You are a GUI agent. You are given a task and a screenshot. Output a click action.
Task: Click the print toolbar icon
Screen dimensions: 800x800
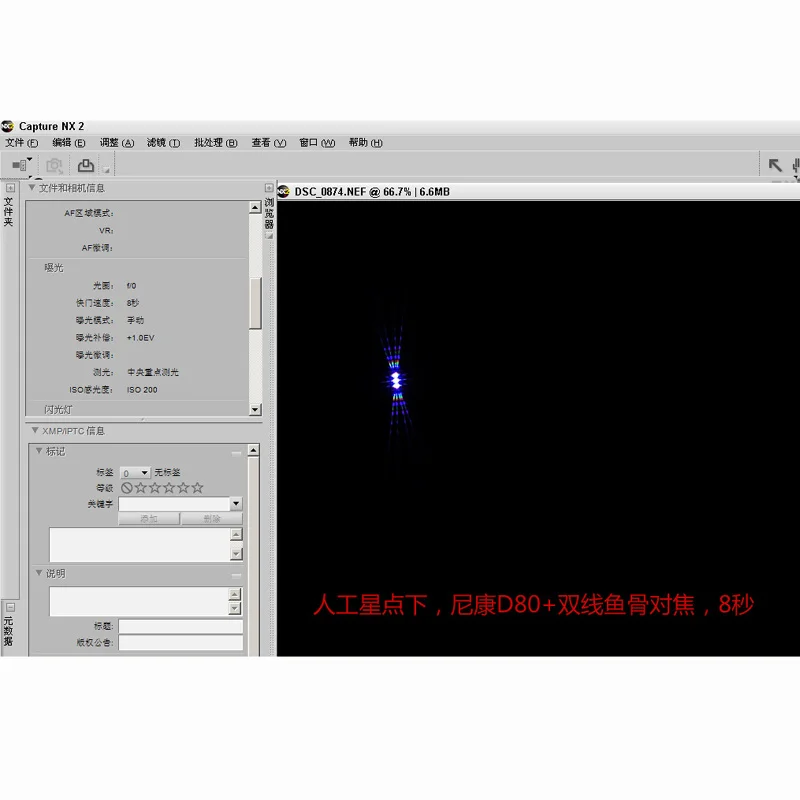pyautogui.click(x=85, y=165)
